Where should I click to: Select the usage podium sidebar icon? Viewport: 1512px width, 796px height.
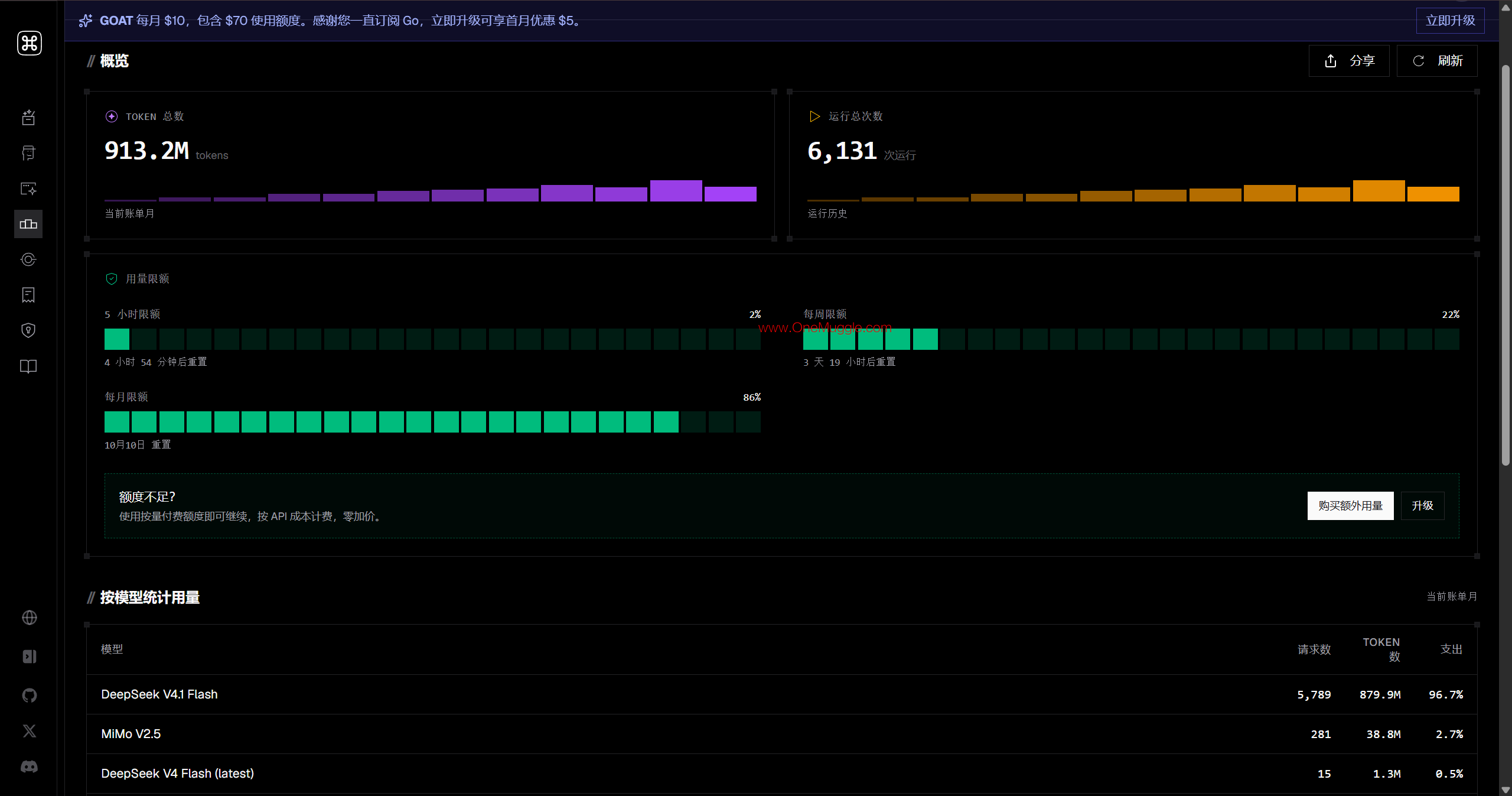point(28,224)
